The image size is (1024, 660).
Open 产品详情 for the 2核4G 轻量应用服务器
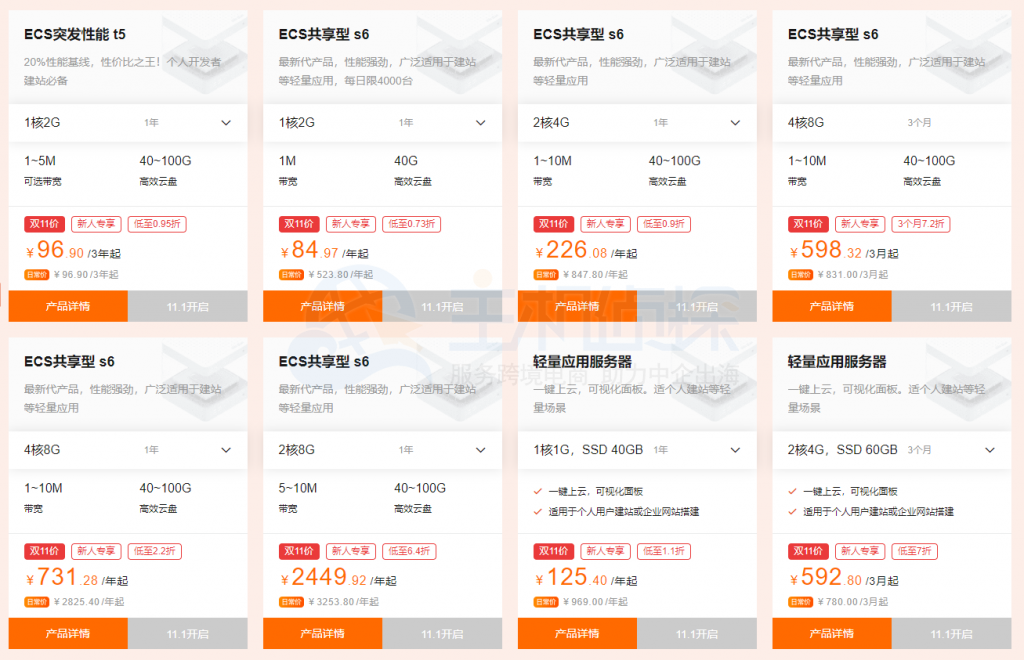[831, 633]
